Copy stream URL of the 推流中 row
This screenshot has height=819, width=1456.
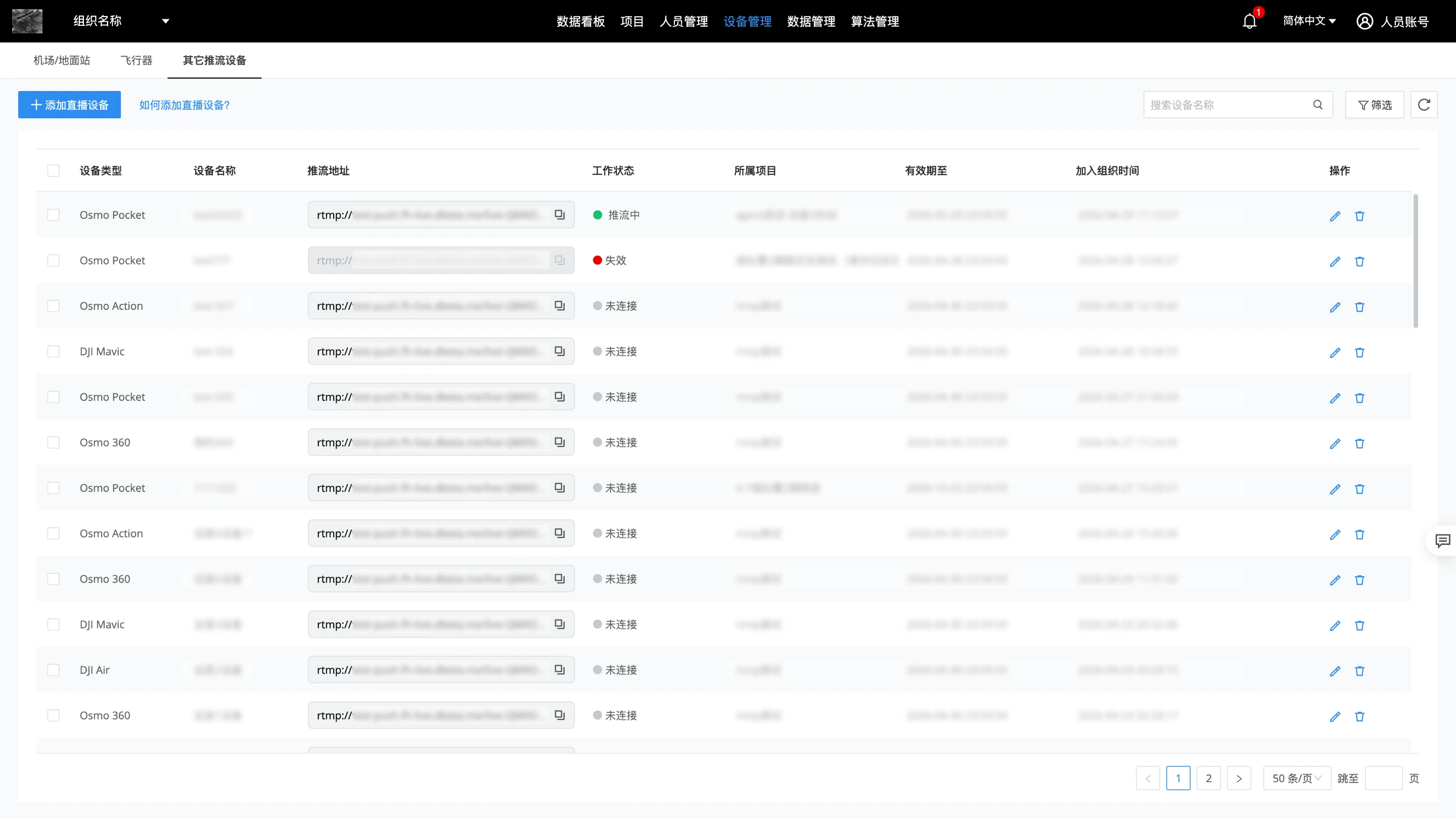click(x=560, y=215)
